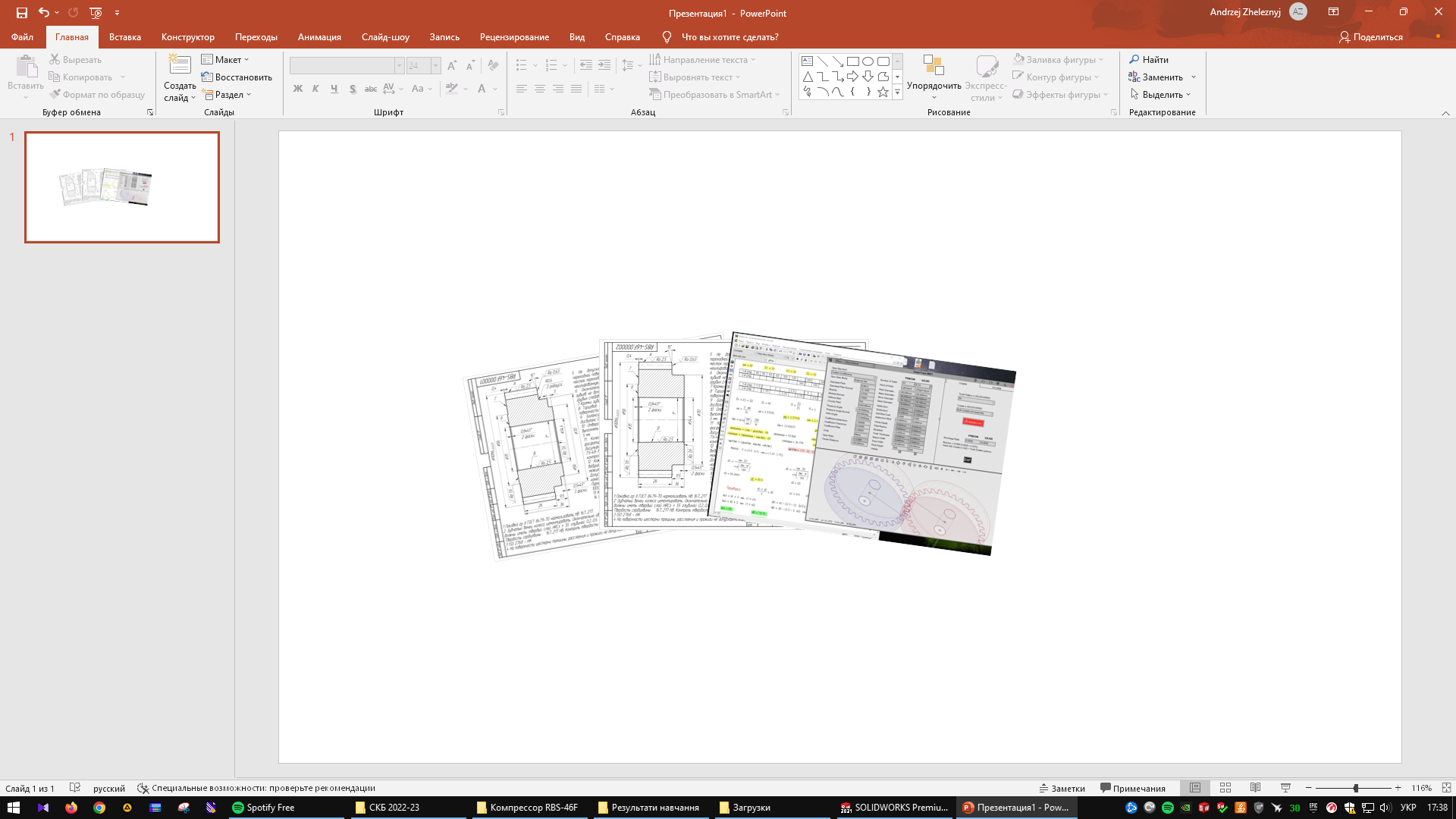Open the Layout (Макет) dropdown
The height and width of the screenshot is (819, 1456).
[x=225, y=59]
